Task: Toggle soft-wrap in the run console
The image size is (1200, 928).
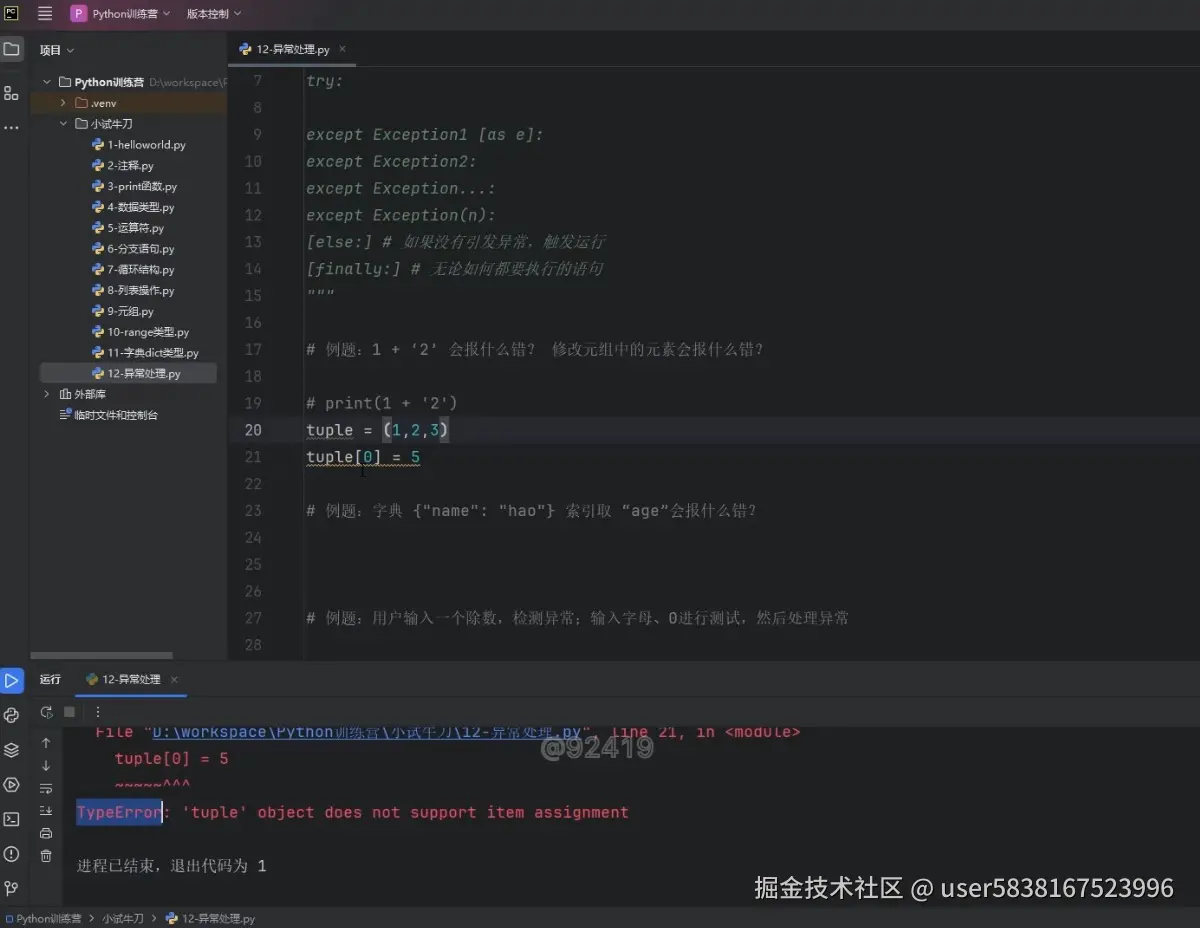Action: coord(45,788)
